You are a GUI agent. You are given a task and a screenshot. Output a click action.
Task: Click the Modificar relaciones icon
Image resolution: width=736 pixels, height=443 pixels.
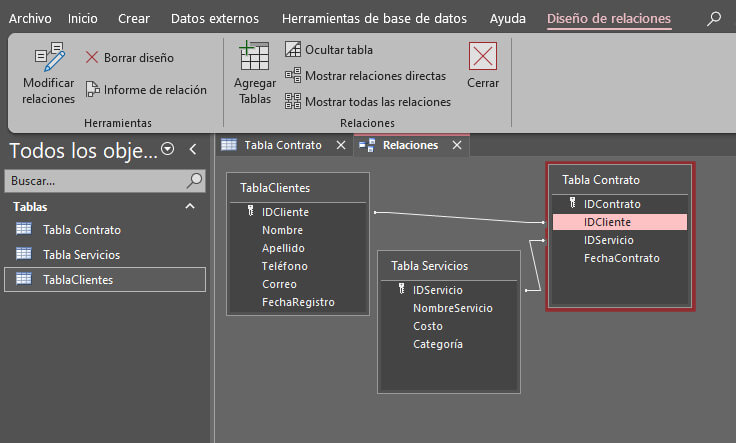click(x=50, y=56)
